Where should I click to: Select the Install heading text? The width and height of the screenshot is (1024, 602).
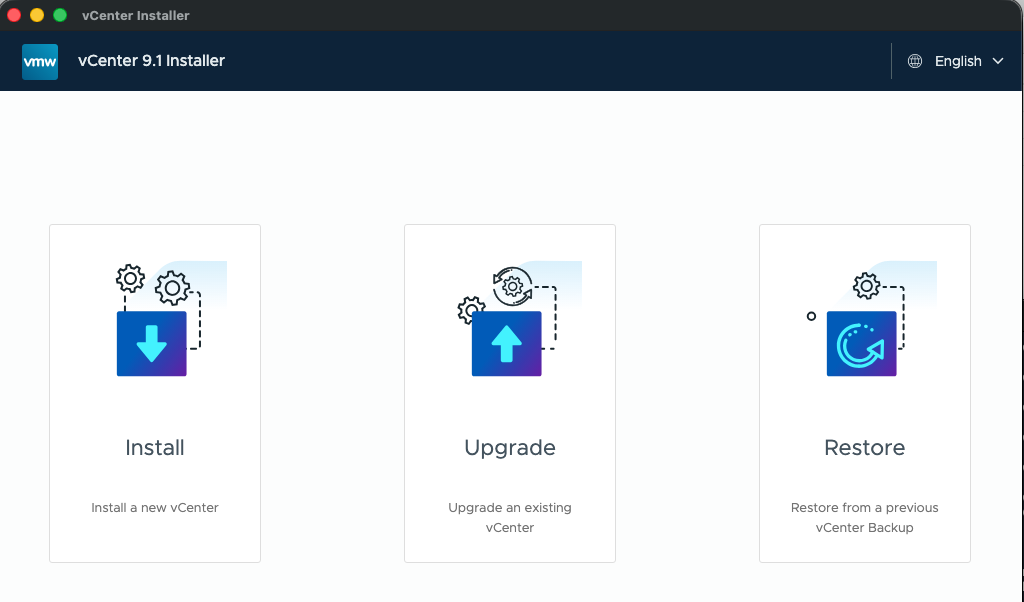click(155, 448)
